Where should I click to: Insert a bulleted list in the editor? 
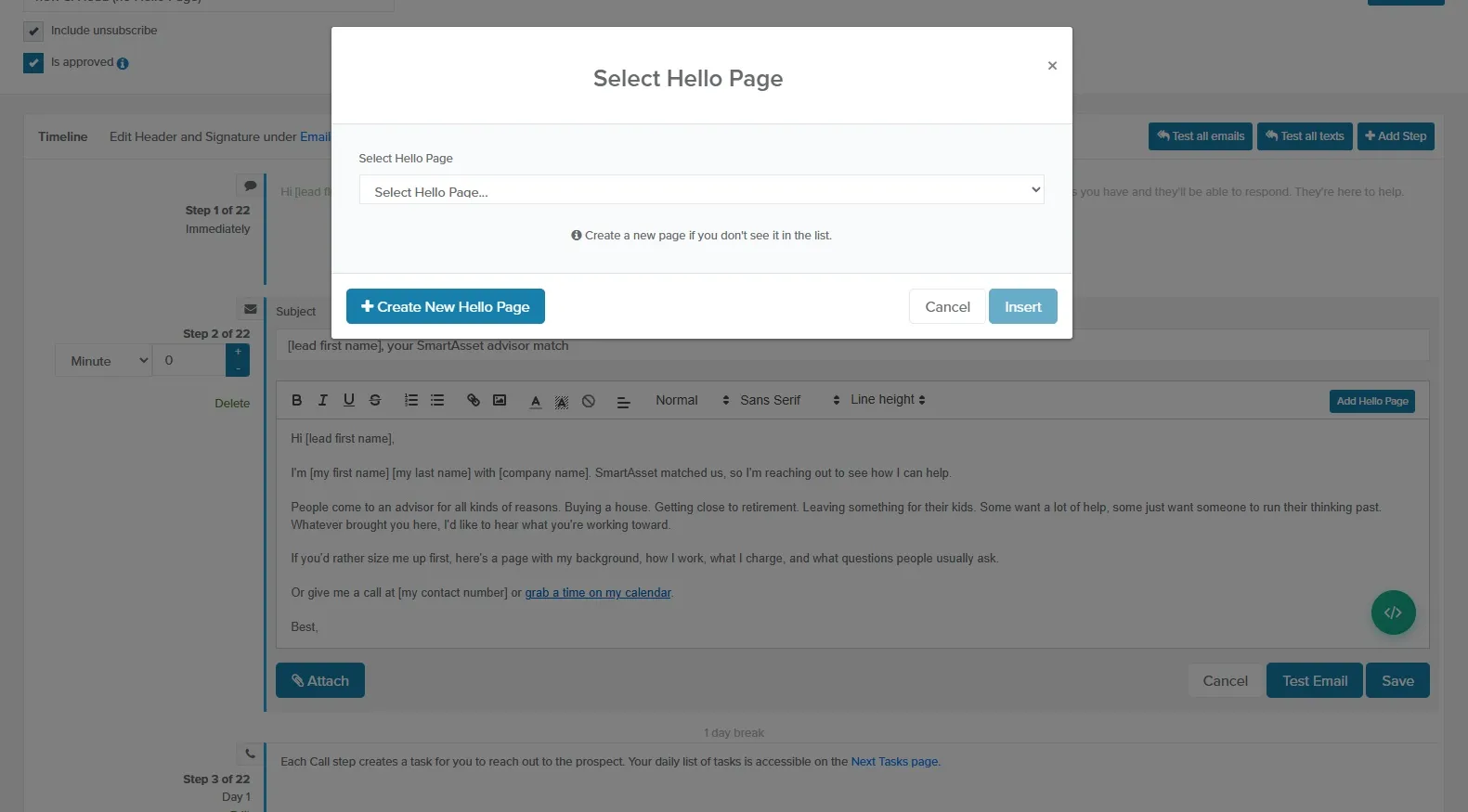[x=437, y=400]
